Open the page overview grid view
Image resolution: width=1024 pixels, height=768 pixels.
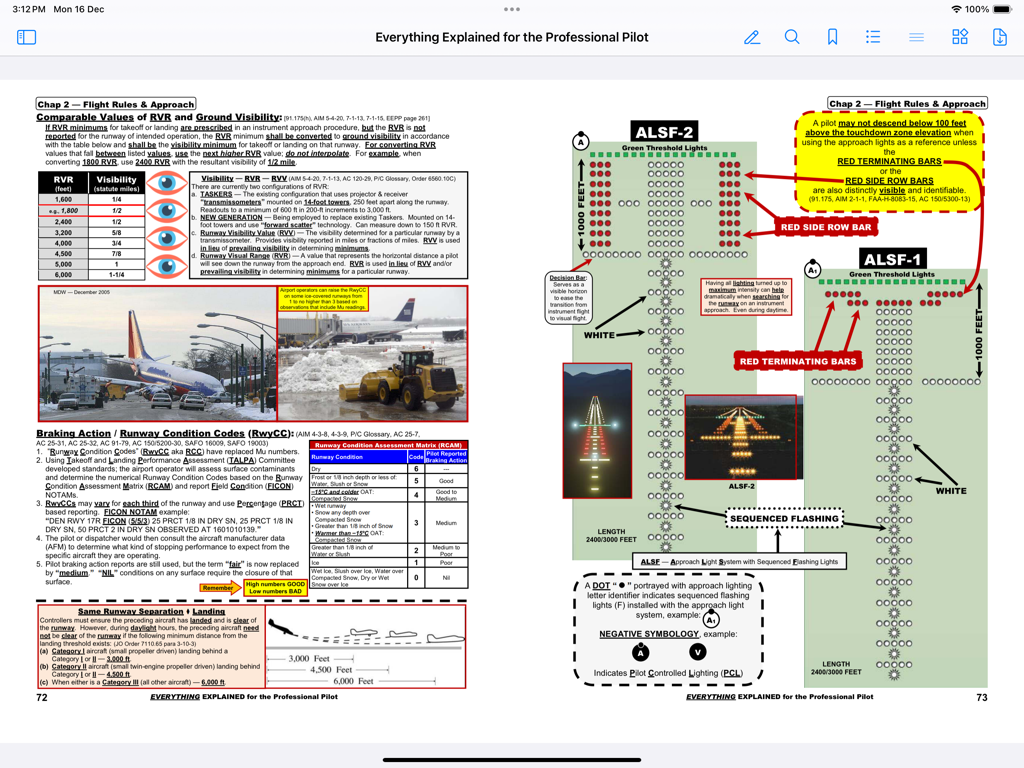coord(959,36)
